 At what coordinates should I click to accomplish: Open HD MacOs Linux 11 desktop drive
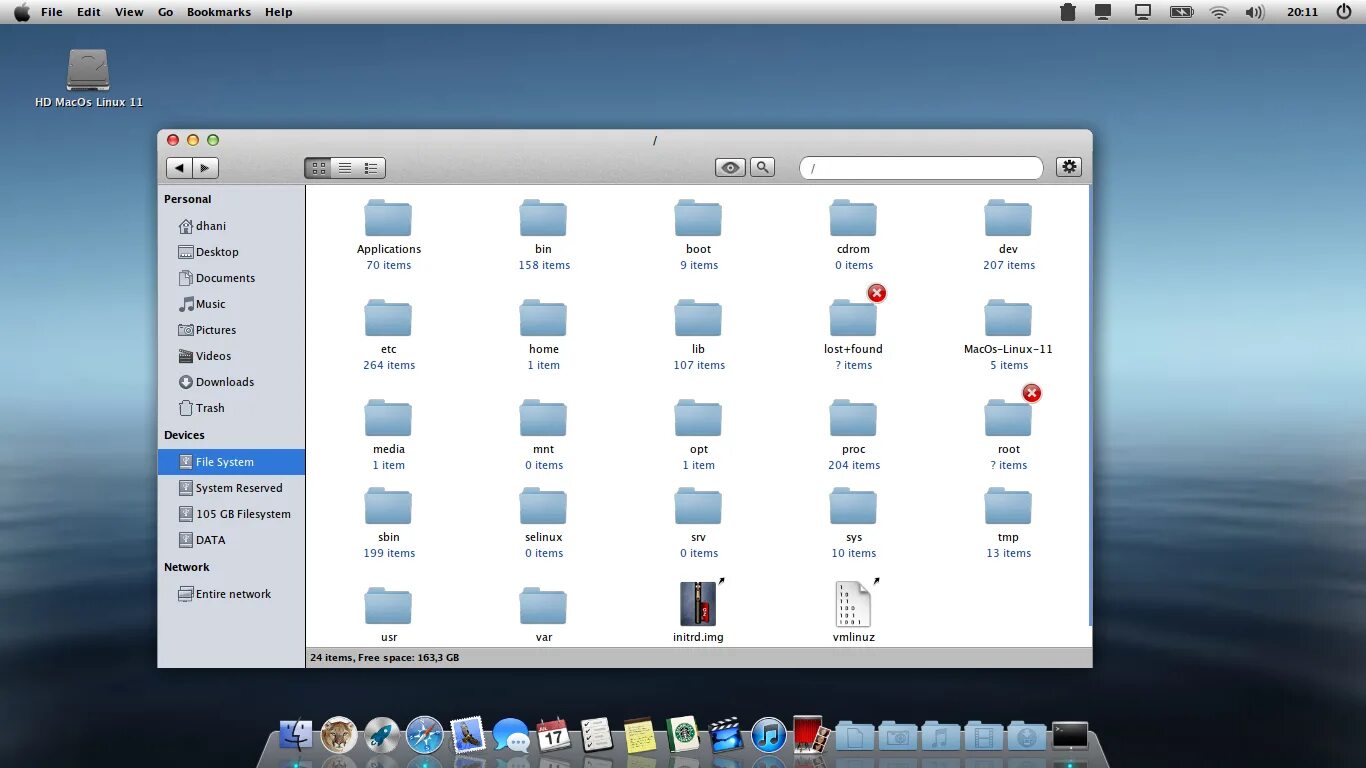88,78
